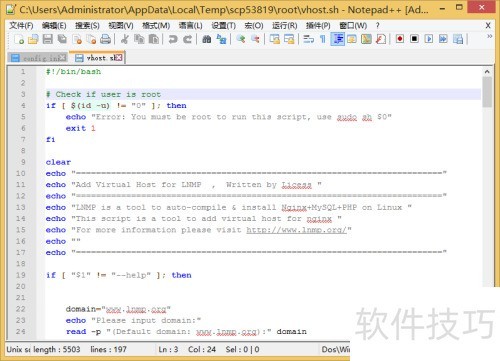Open the 文件(F) menu
Screen dimensions: 500x361
(x=21, y=25)
